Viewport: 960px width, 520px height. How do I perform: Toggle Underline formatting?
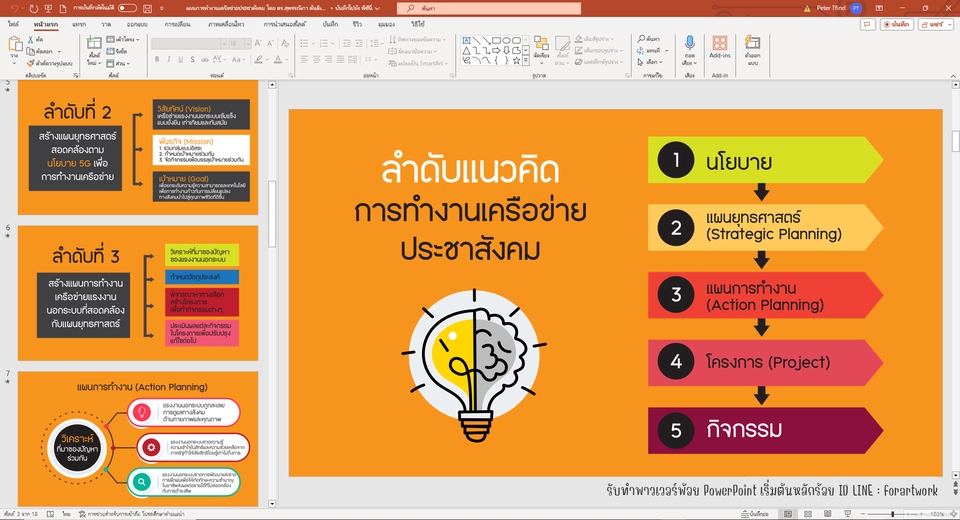click(181, 59)
